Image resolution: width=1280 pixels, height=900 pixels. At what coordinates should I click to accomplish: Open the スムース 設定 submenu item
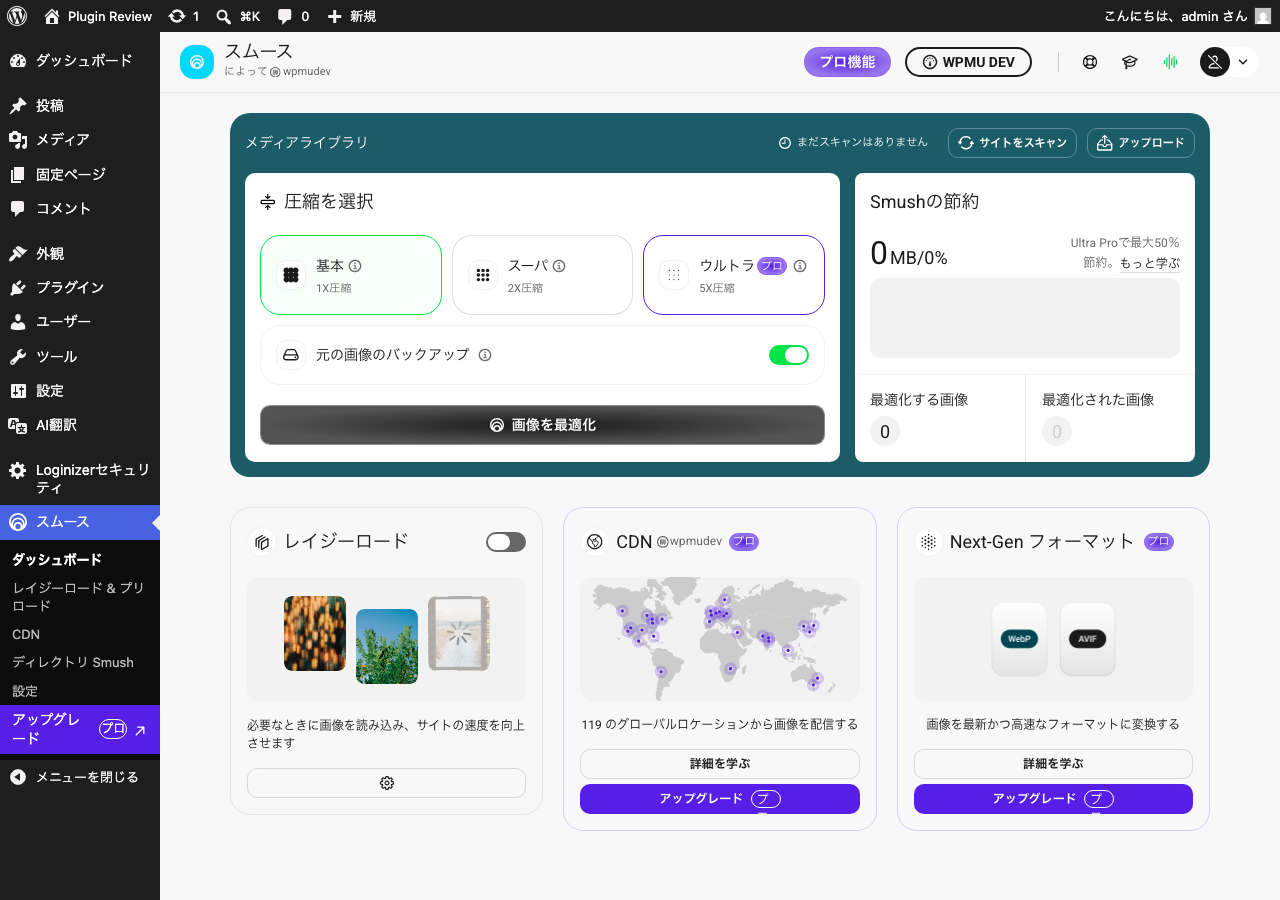click(80, 691)
